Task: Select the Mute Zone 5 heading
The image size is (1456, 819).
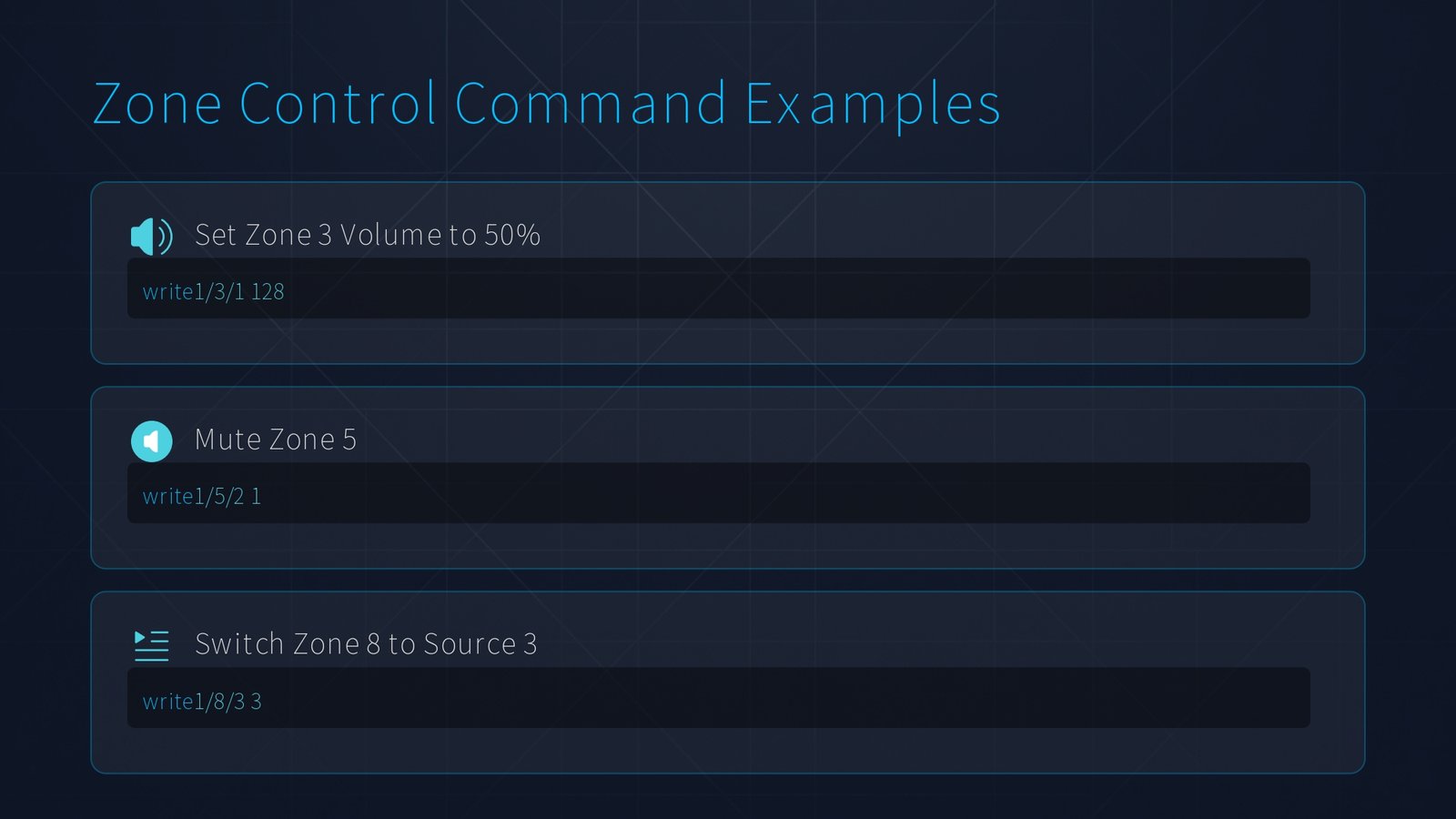Action: [275, 440]
